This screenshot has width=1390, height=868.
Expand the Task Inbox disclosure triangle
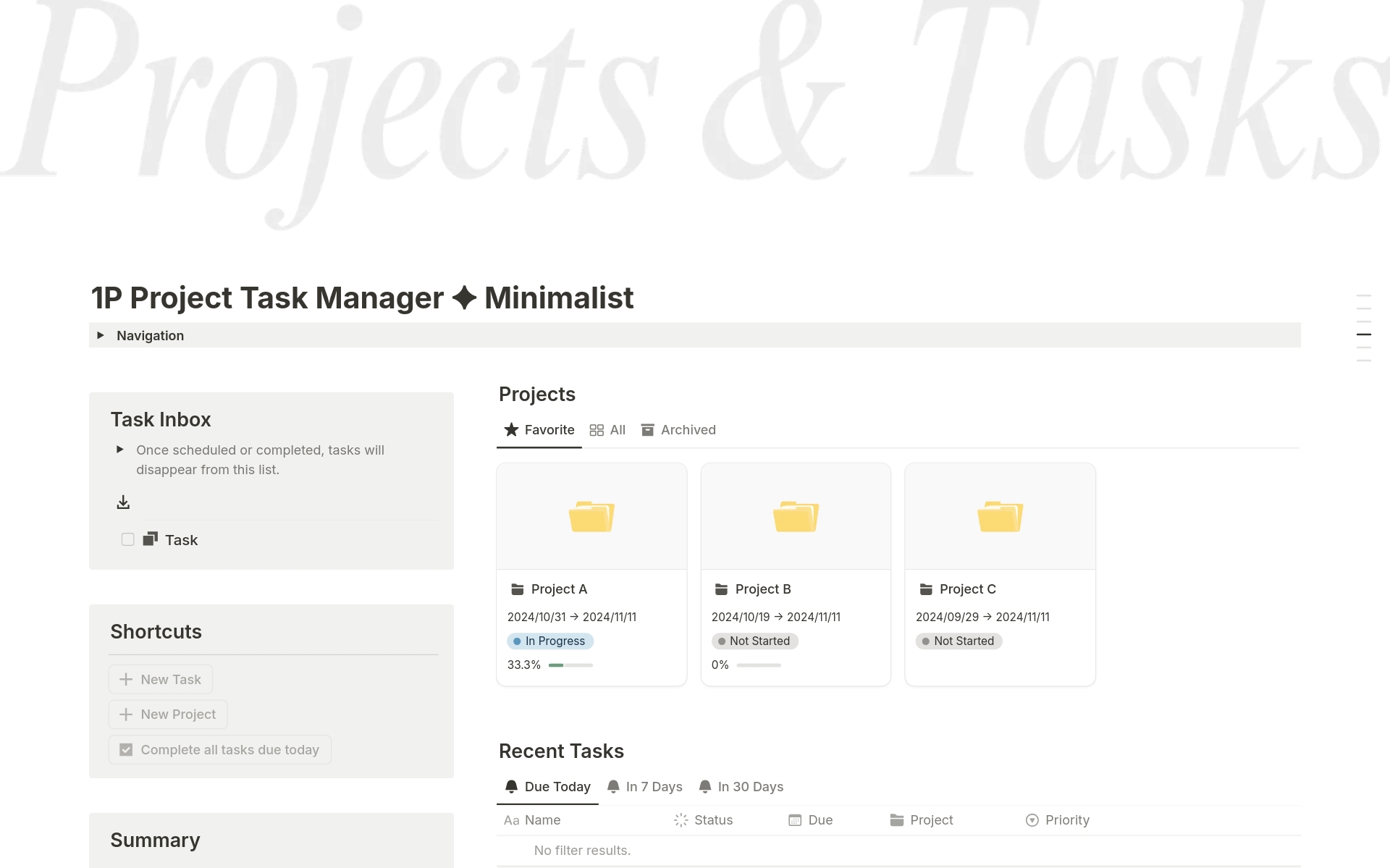pyautogui.click(x=120, y=450)
